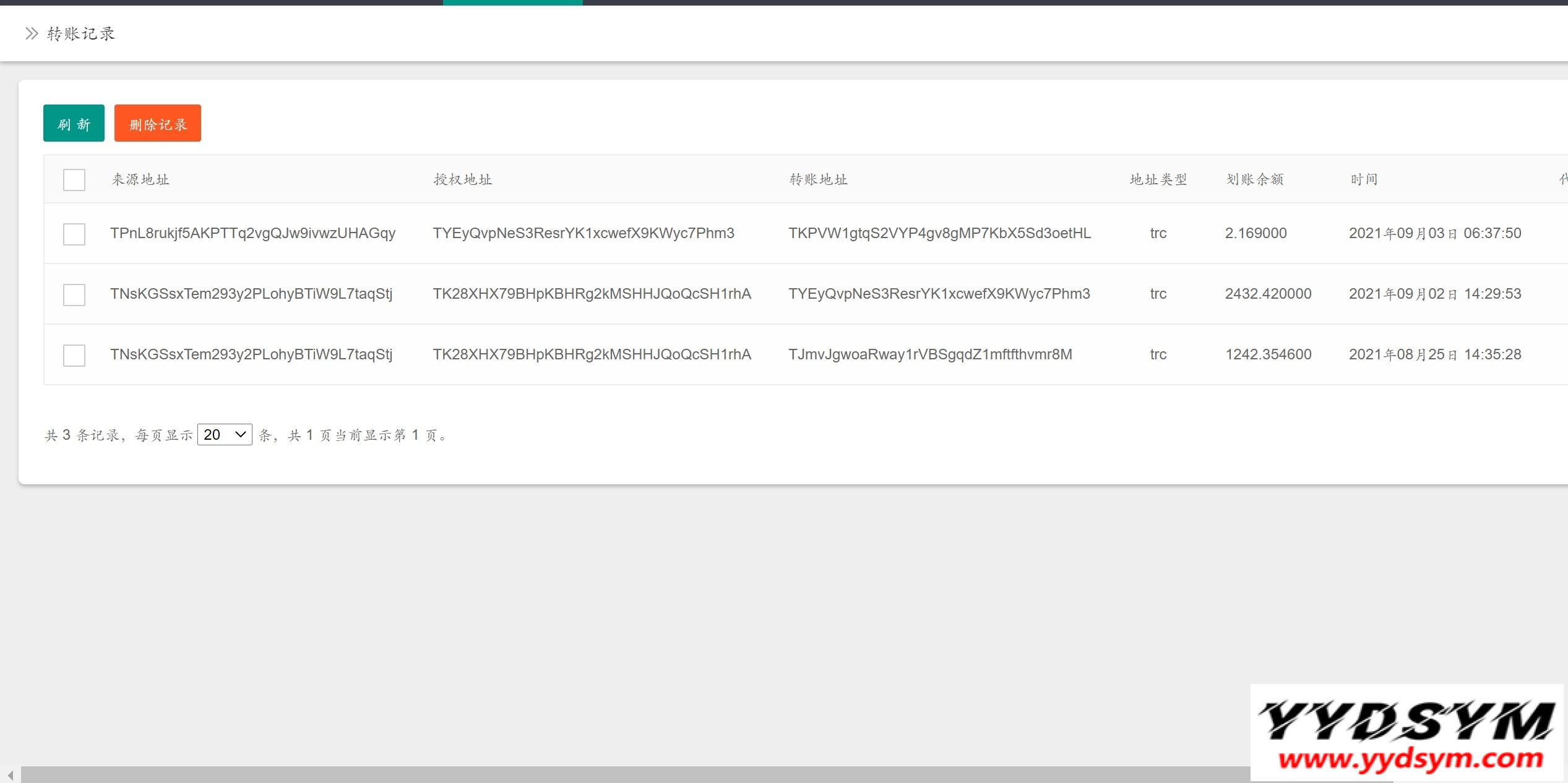Click the 地址类型 column header
This screenshot has height=783, width=1568.
(x=1158, y=180)
